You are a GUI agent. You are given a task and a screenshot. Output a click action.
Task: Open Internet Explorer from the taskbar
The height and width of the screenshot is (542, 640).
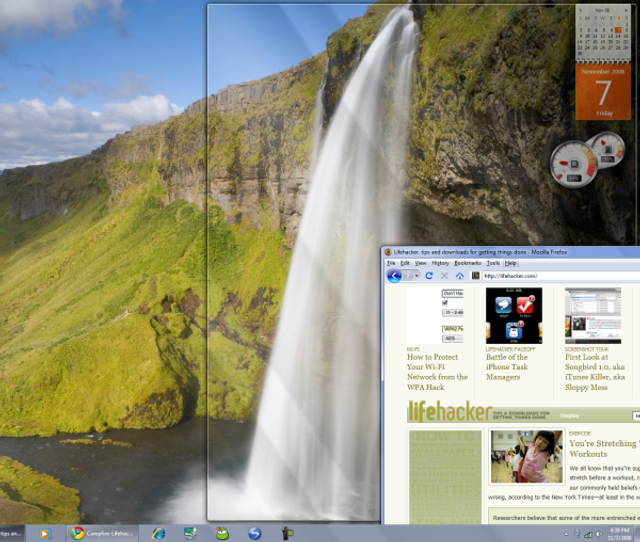coord(158,533)
